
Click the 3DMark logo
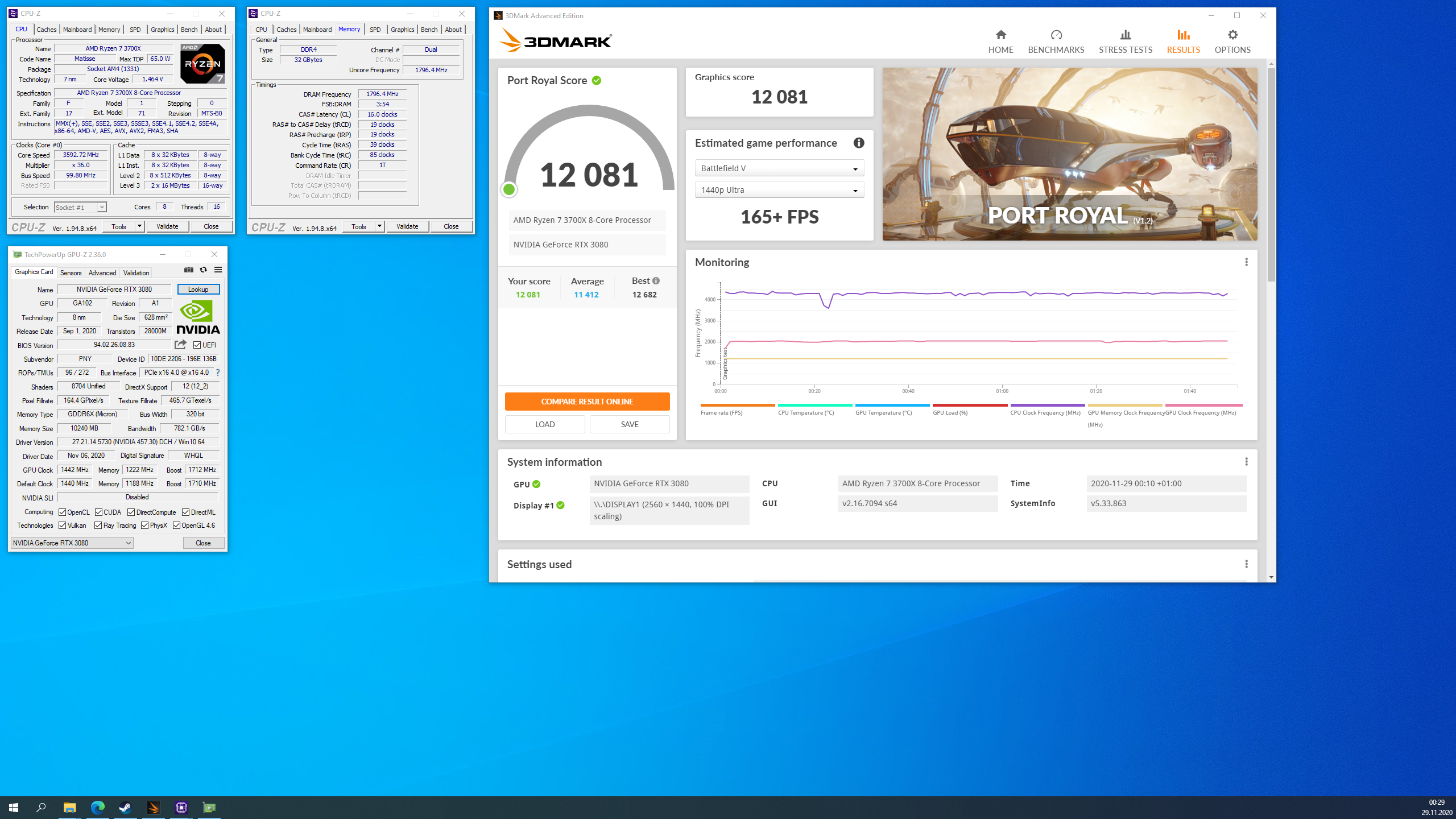click(x=556, y=41)
